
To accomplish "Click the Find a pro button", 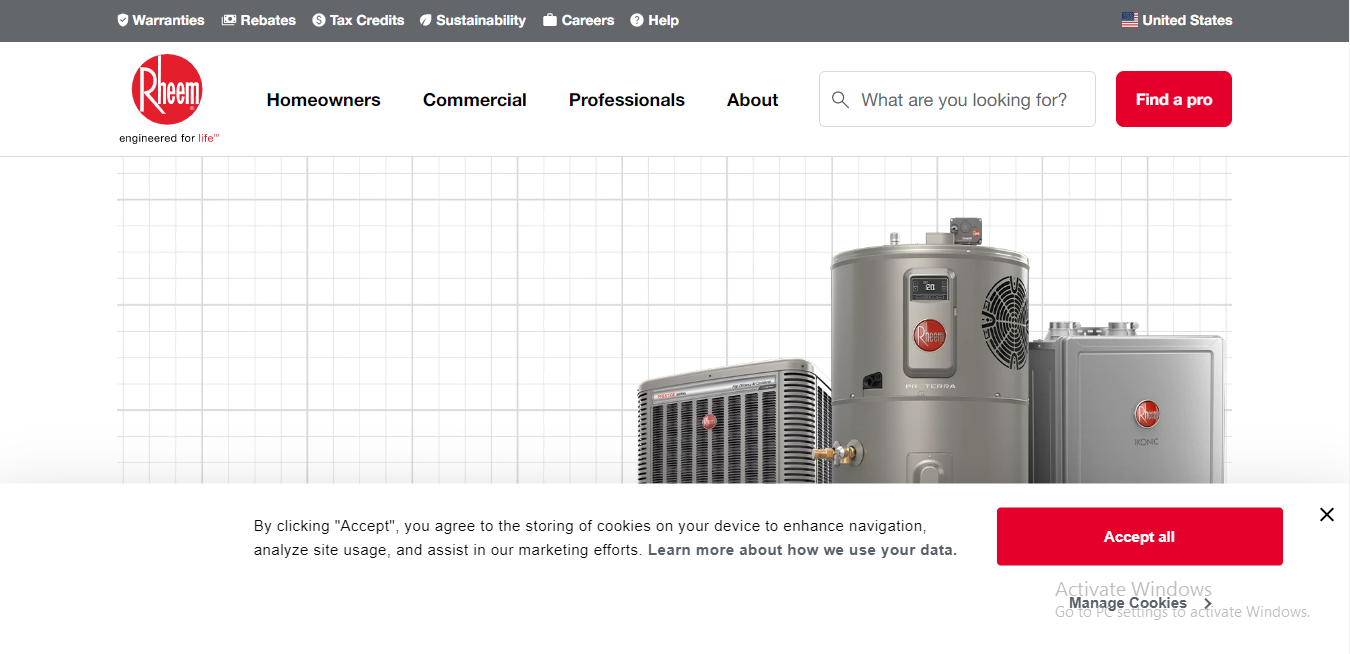I will point(1174,99).
